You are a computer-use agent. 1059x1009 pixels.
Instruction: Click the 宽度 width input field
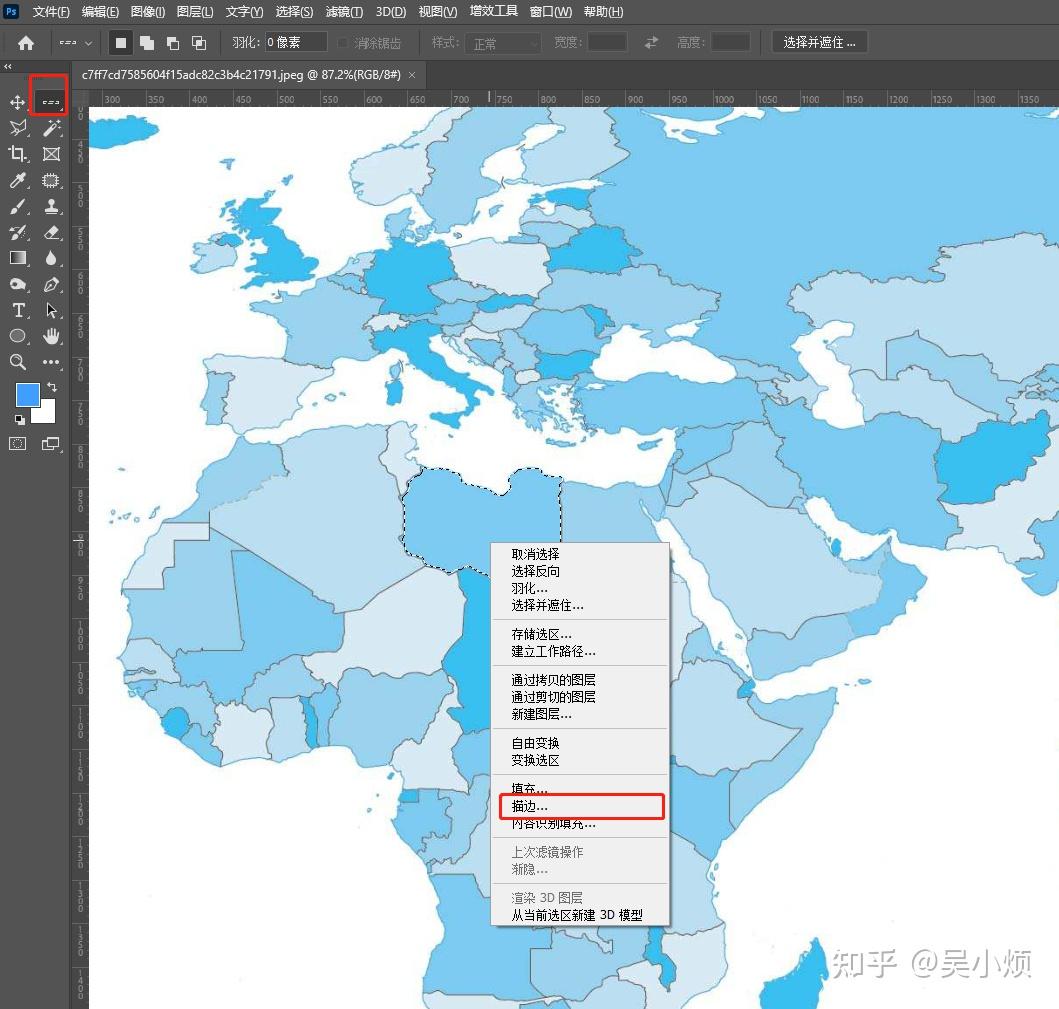coord(607,43)
